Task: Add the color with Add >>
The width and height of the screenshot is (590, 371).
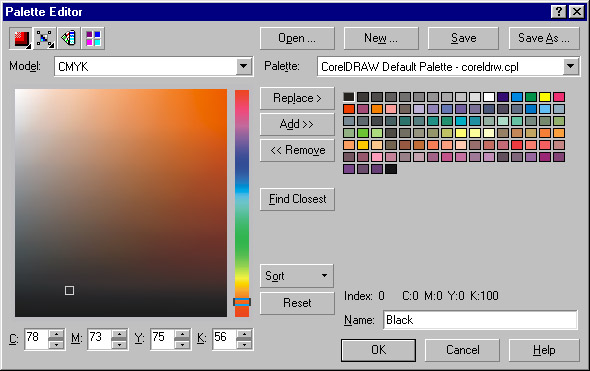Action: point(297,124)
